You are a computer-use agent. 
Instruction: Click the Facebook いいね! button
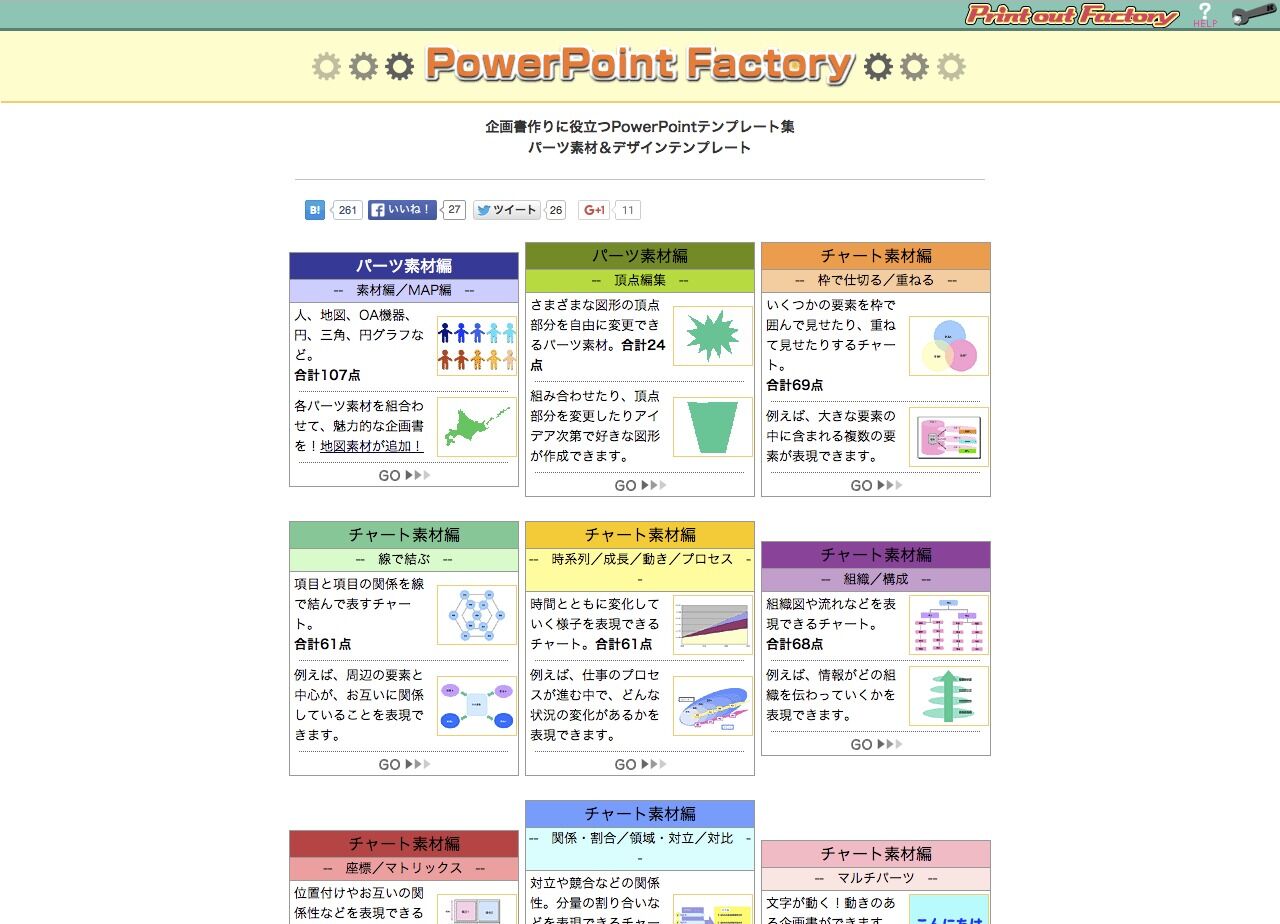pos(402,210)
